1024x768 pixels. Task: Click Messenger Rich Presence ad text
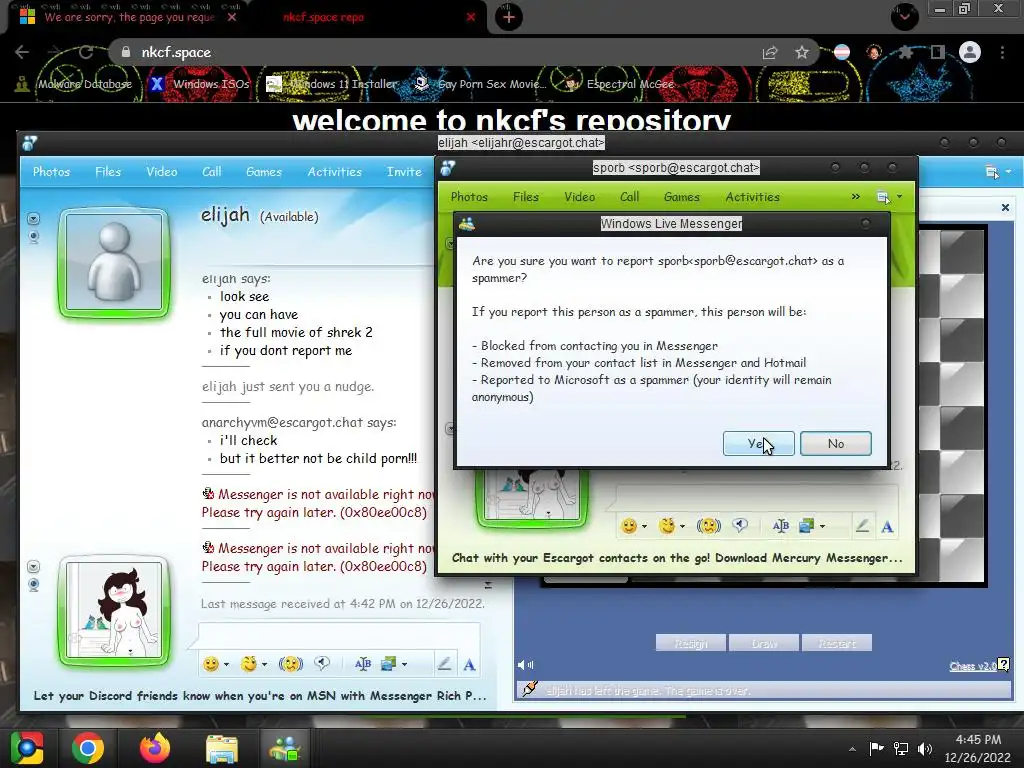point(260,696)
